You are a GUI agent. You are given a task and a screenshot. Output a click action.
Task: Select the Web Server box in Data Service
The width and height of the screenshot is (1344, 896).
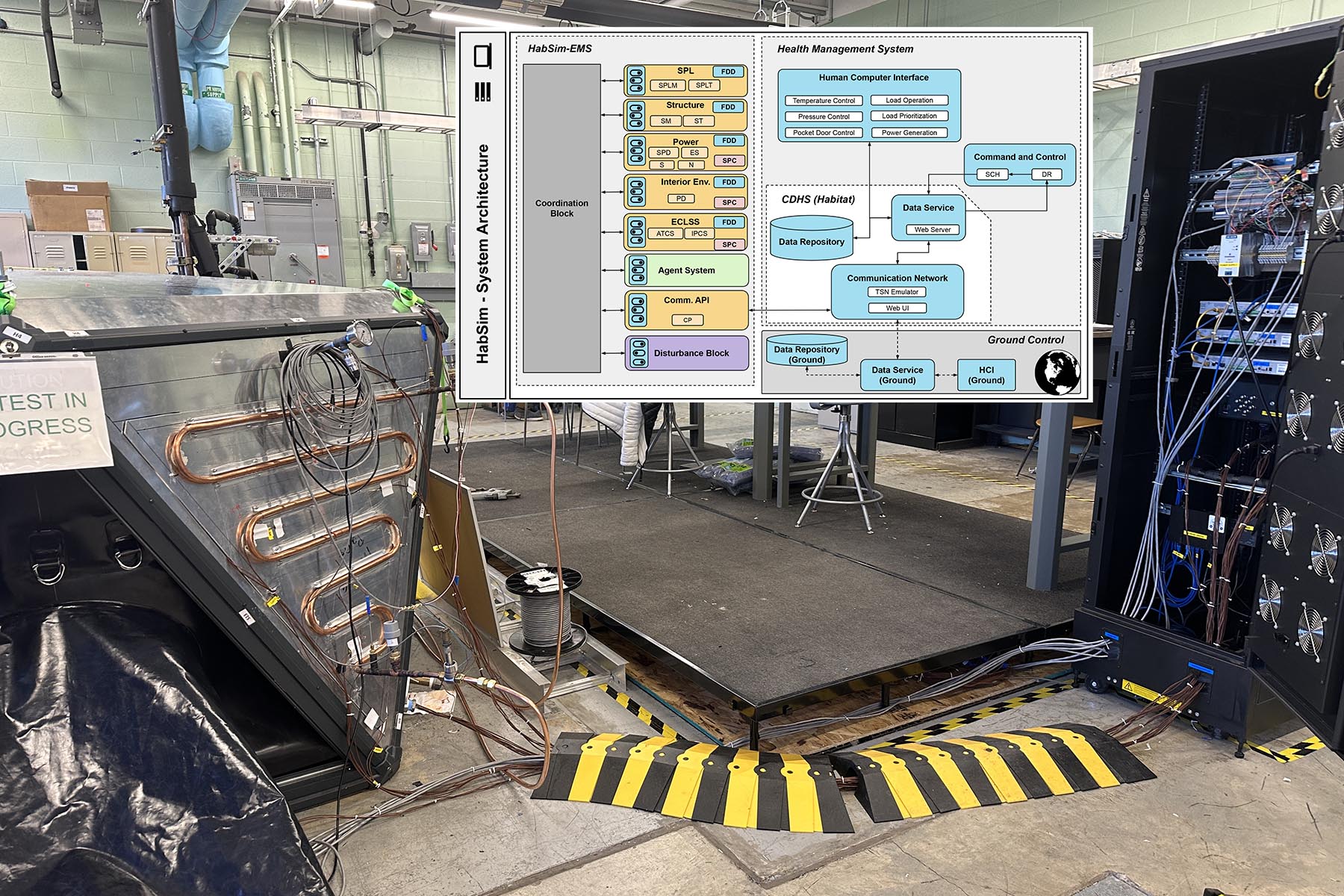(x=932, y=229)
